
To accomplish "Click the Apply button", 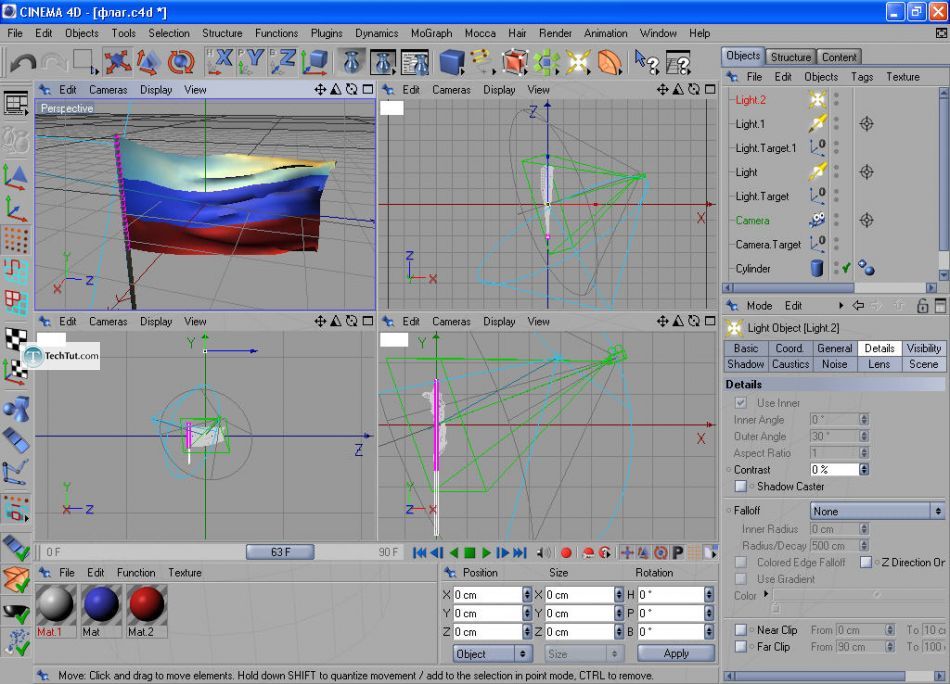I will (676, 654).
